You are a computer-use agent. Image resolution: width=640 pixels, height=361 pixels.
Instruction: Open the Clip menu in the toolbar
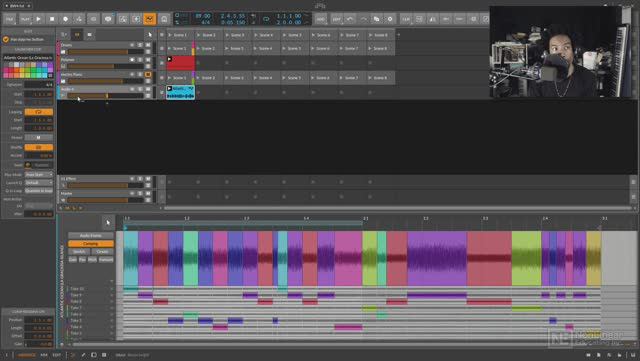(x=406, y=19)
